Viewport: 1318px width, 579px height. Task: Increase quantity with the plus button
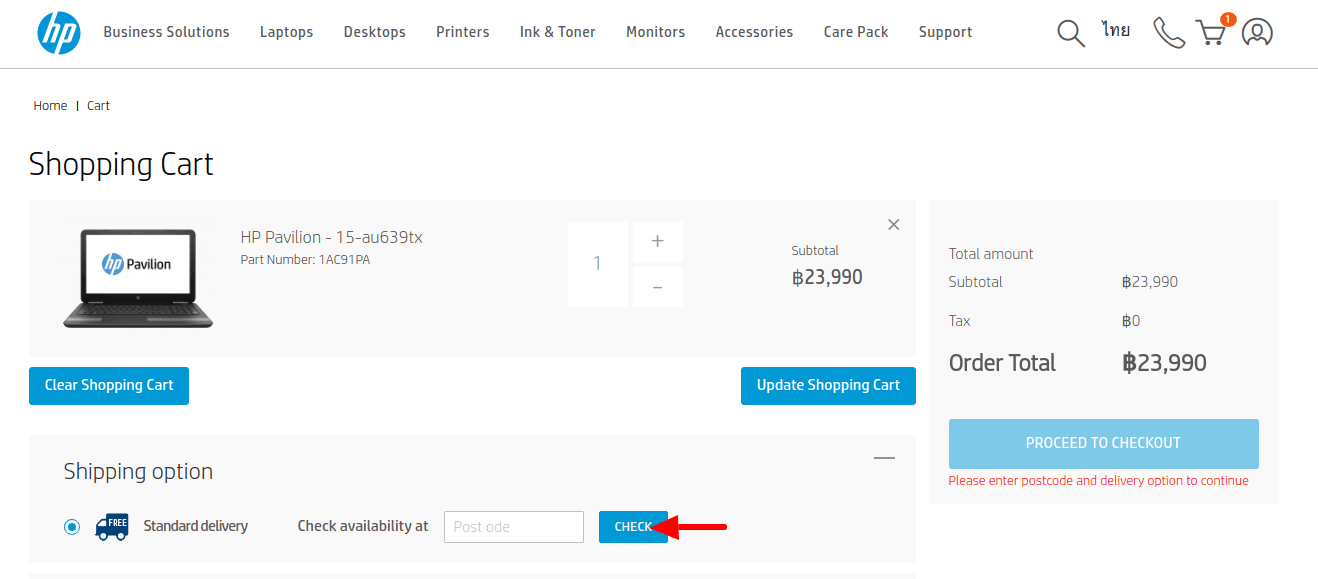(657, 242)
